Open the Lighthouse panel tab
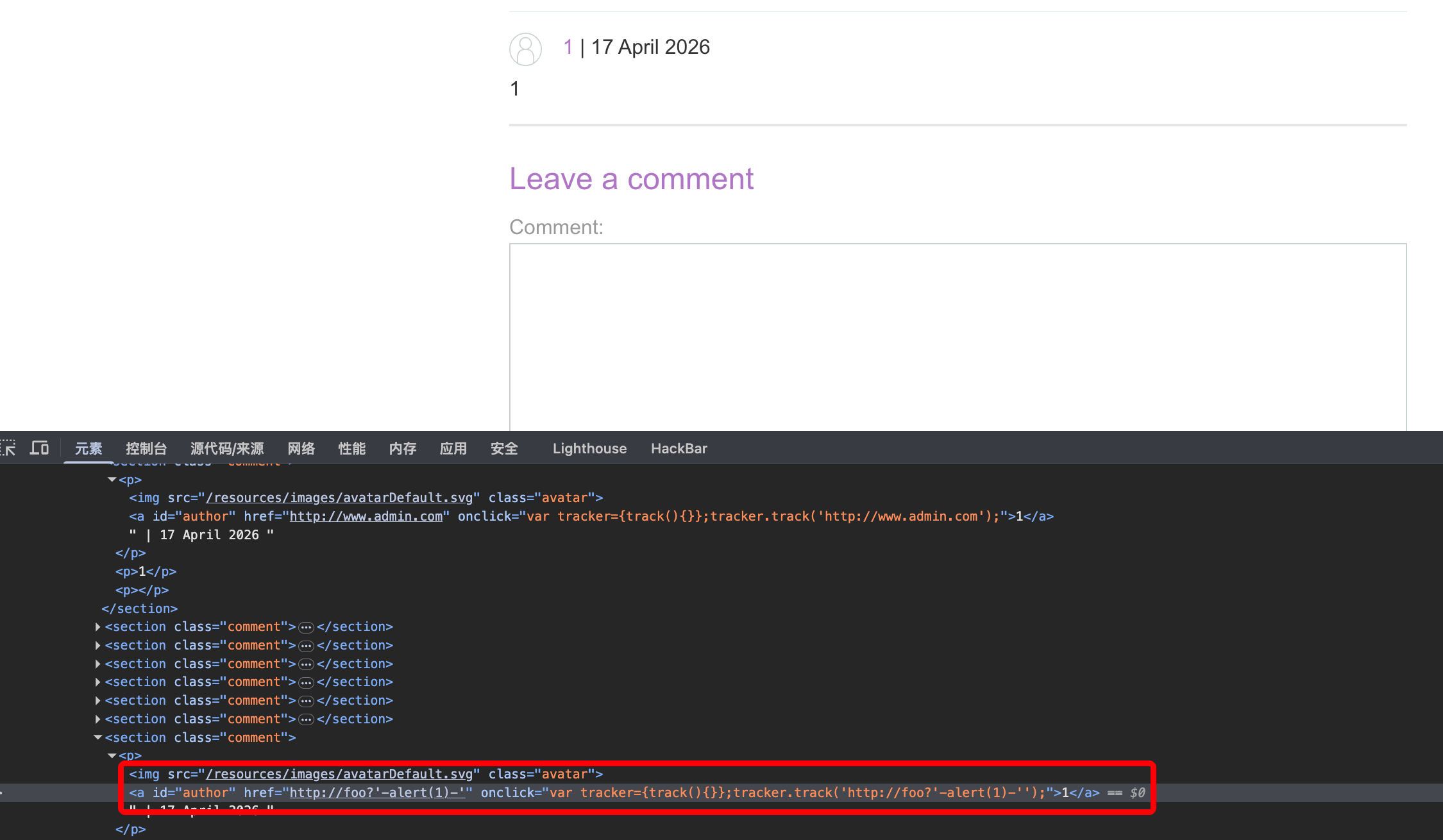 [x=589, y=448]
